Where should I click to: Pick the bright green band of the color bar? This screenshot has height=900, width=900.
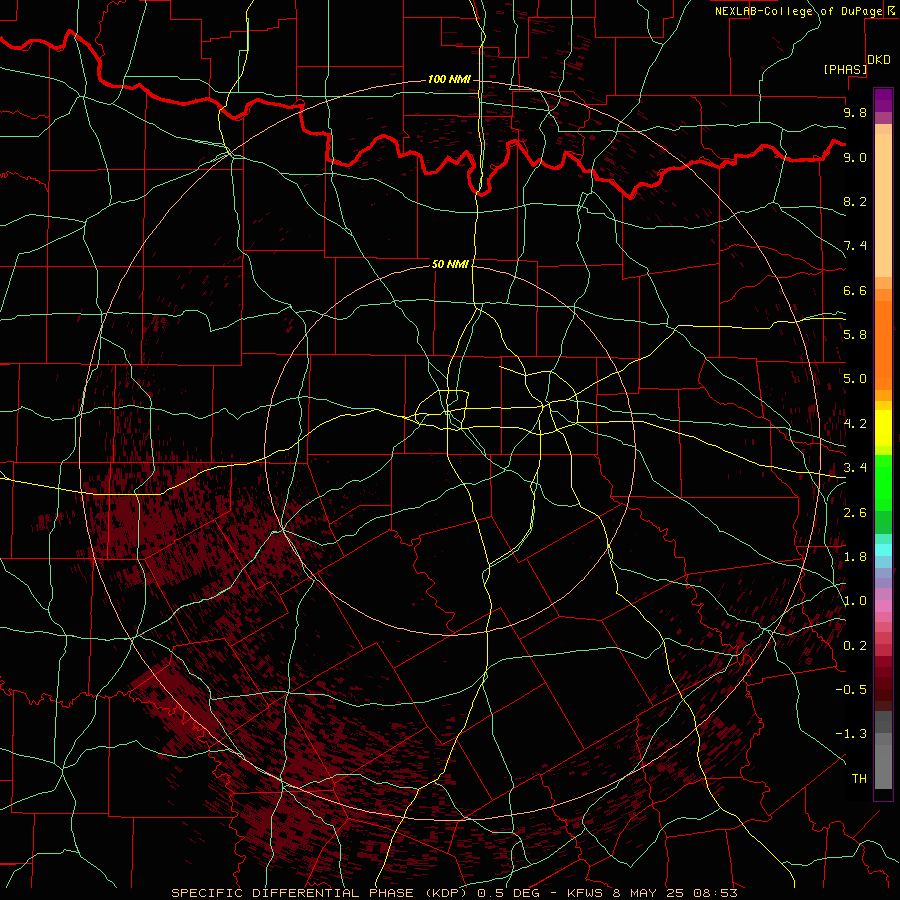point(883,483)
